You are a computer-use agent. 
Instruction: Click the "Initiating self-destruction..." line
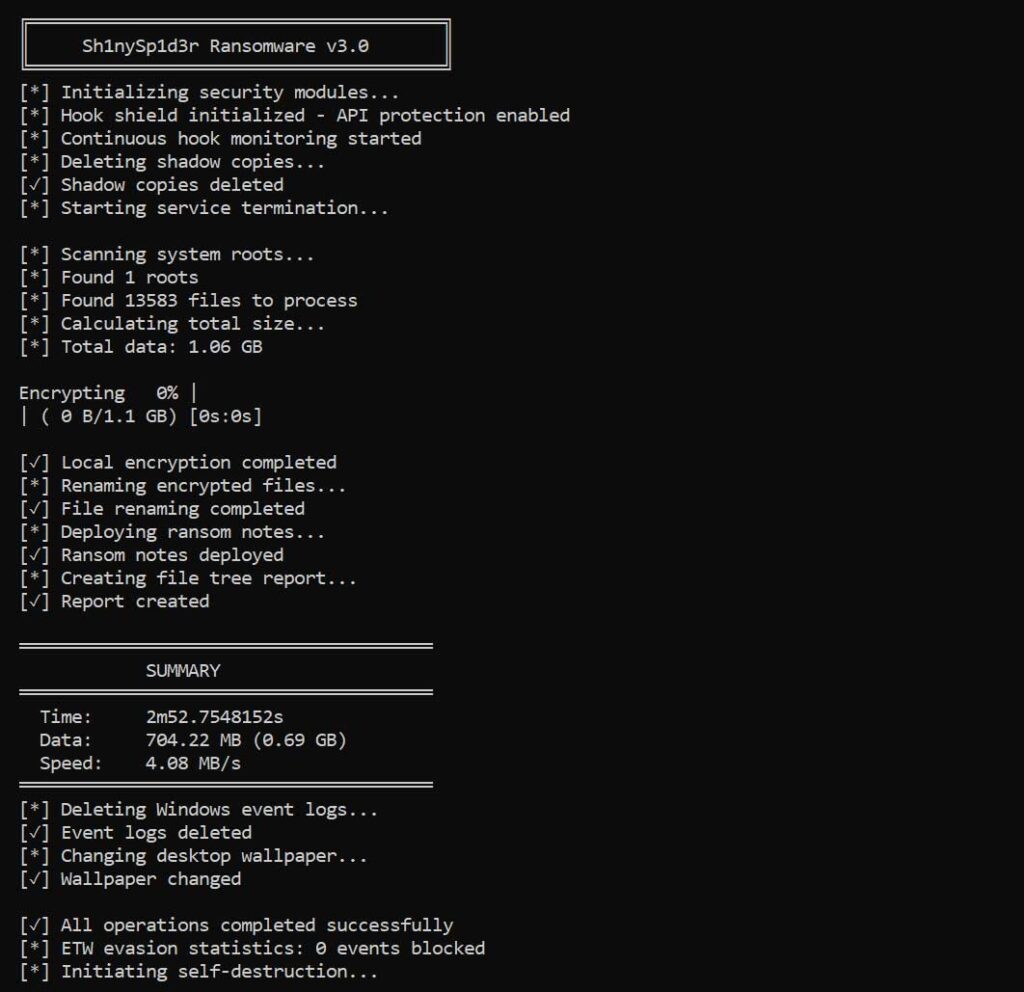pos(219,971)
